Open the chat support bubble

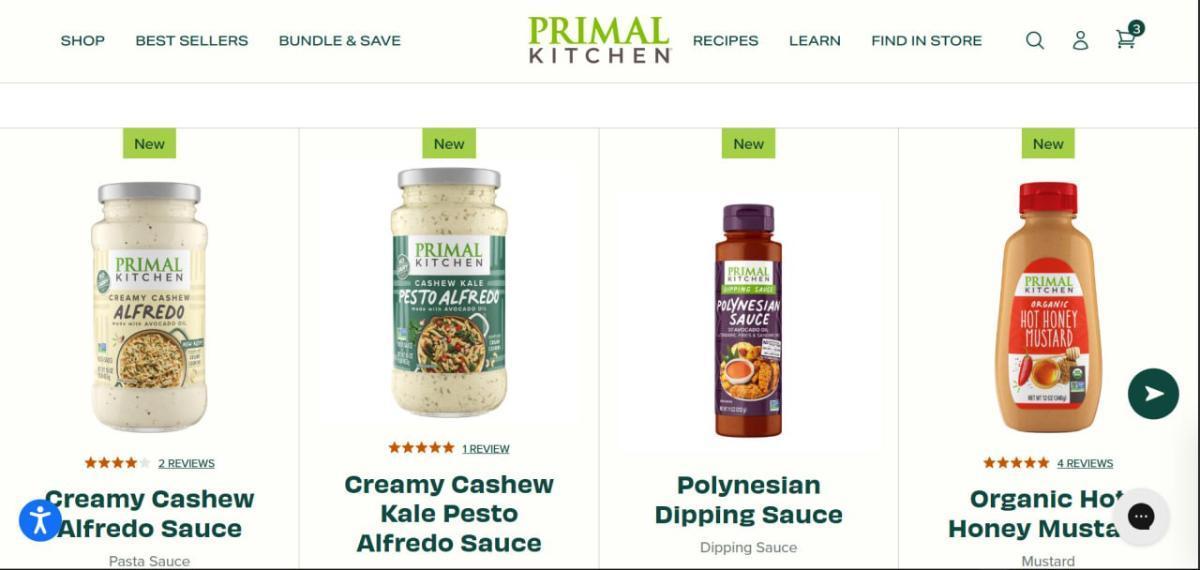[1141, 516]
